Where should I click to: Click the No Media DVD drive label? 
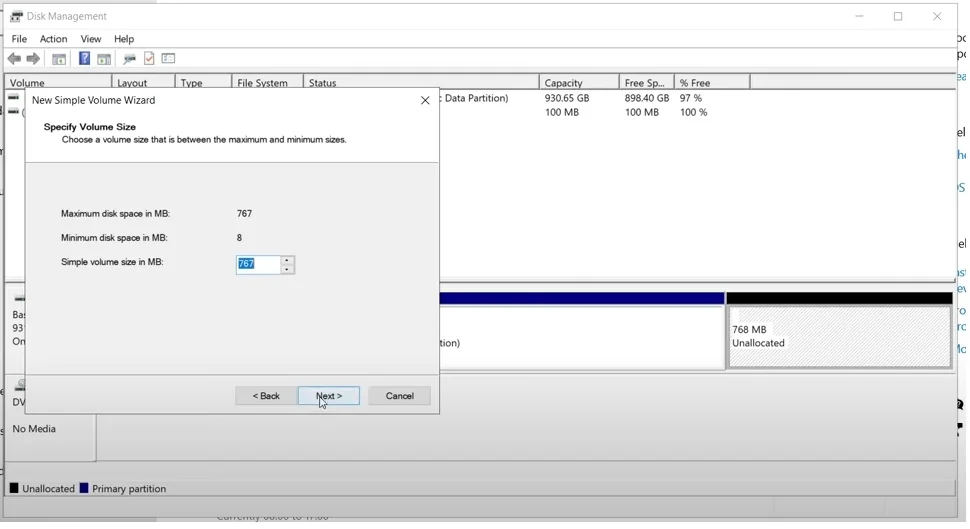[x=34, y=429]
